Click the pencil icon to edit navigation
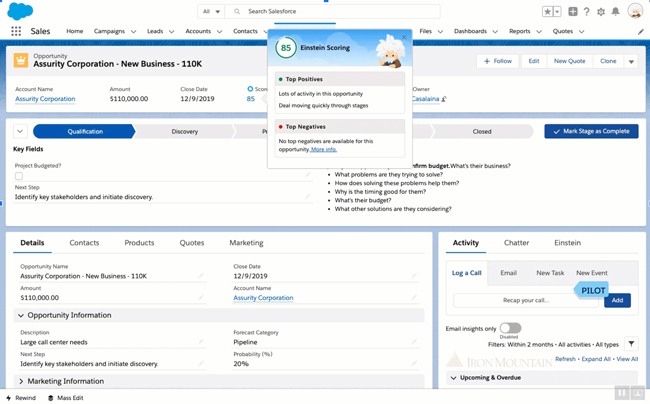Viewport: 650px width, 404px height. (641, 31)
